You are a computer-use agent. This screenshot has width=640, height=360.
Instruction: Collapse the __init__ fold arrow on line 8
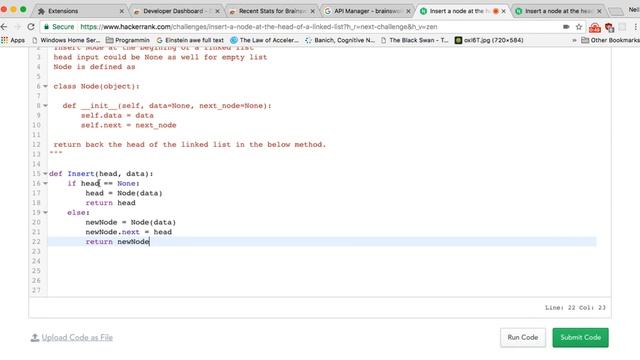pos(45,106)
